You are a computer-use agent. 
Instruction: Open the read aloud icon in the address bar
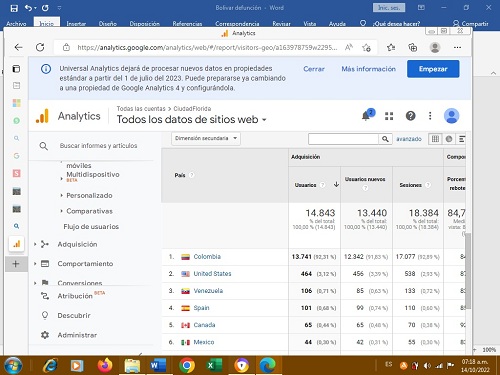click(349, 47)
